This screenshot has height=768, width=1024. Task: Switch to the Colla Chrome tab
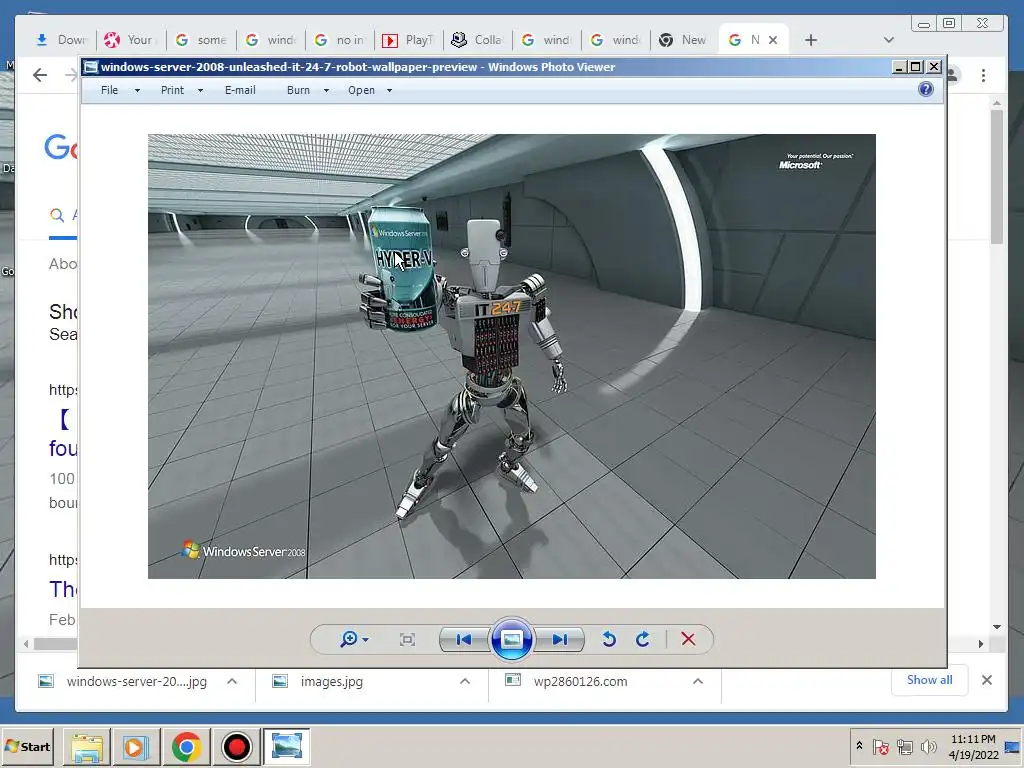(477, 40)
